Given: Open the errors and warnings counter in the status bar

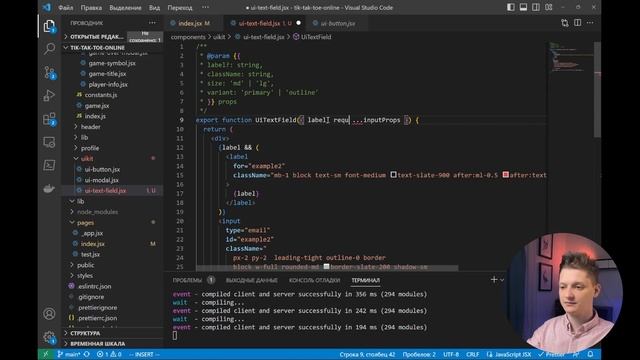Looking at the screenshot, I should click(109, 354).
